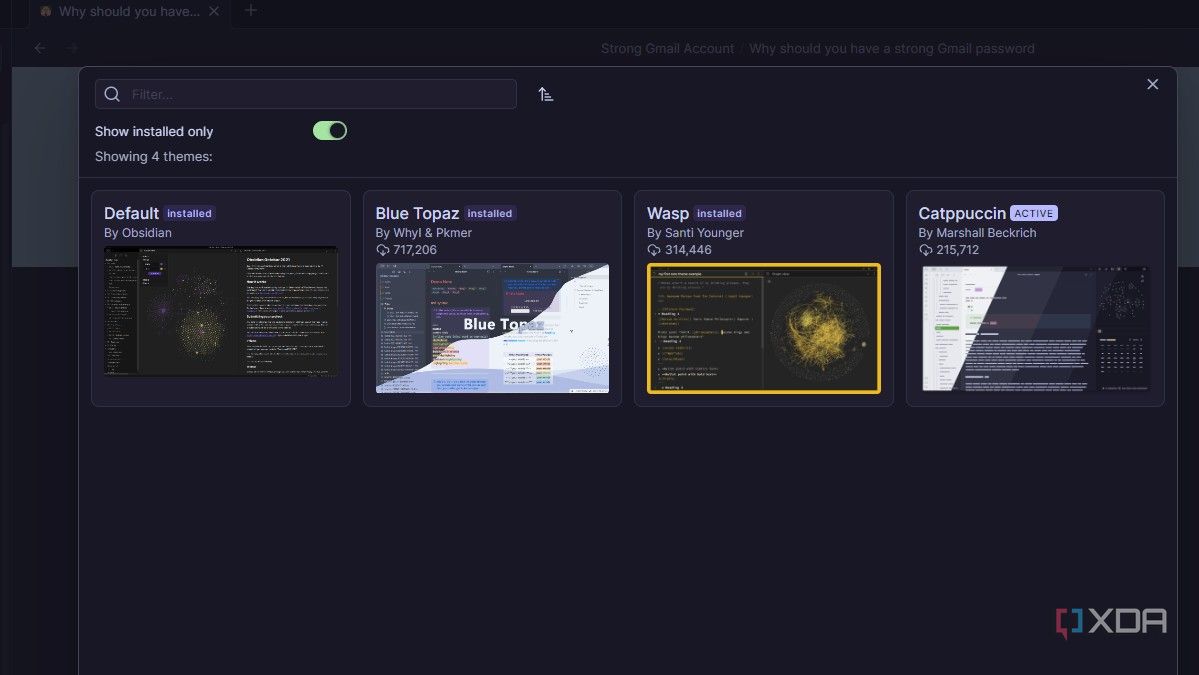Open a new tab with plus icon
Viewport: 1199px width, 675px height.
(x=250, y=11)
